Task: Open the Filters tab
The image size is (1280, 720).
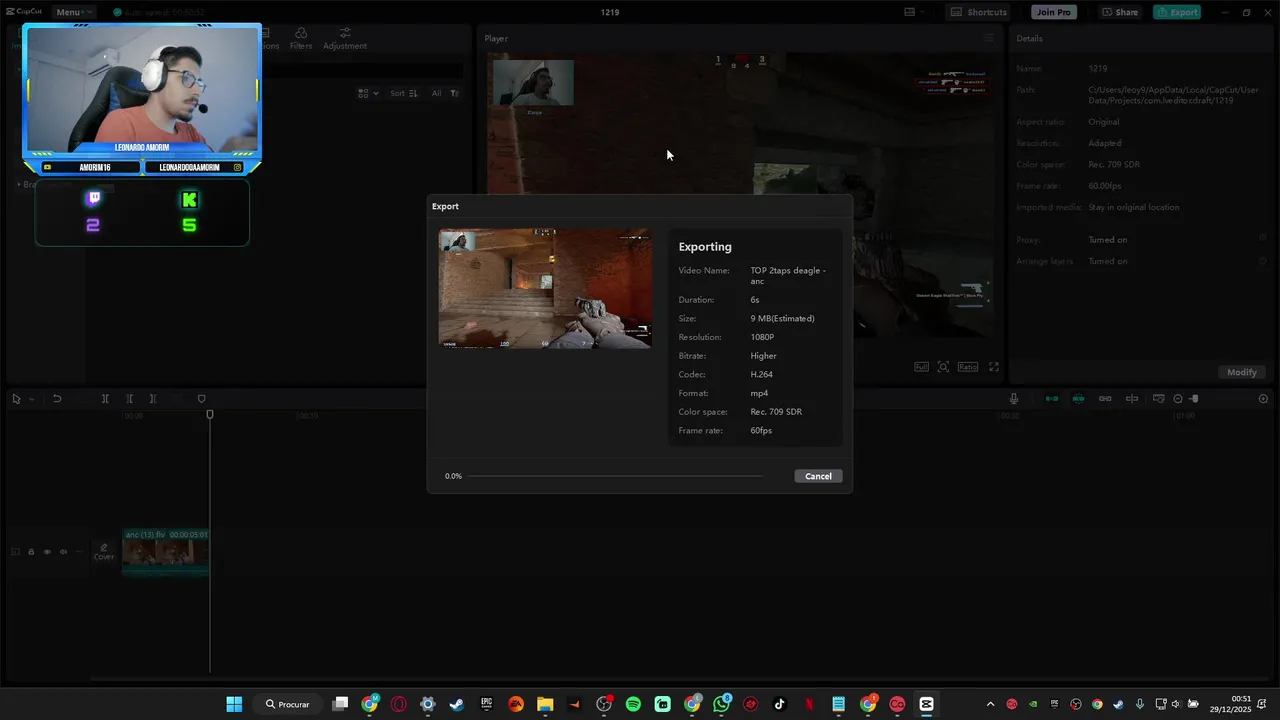Action: point(301,39)
